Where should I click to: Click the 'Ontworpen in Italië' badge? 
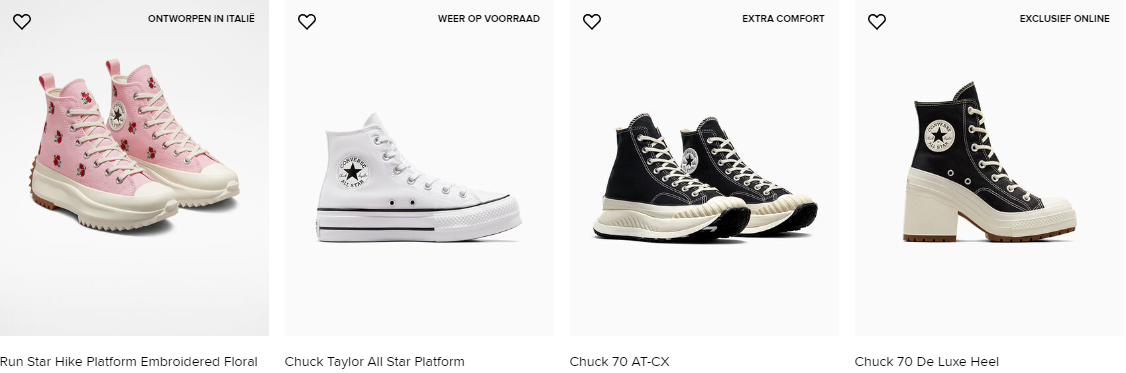(x=201, y=19)
